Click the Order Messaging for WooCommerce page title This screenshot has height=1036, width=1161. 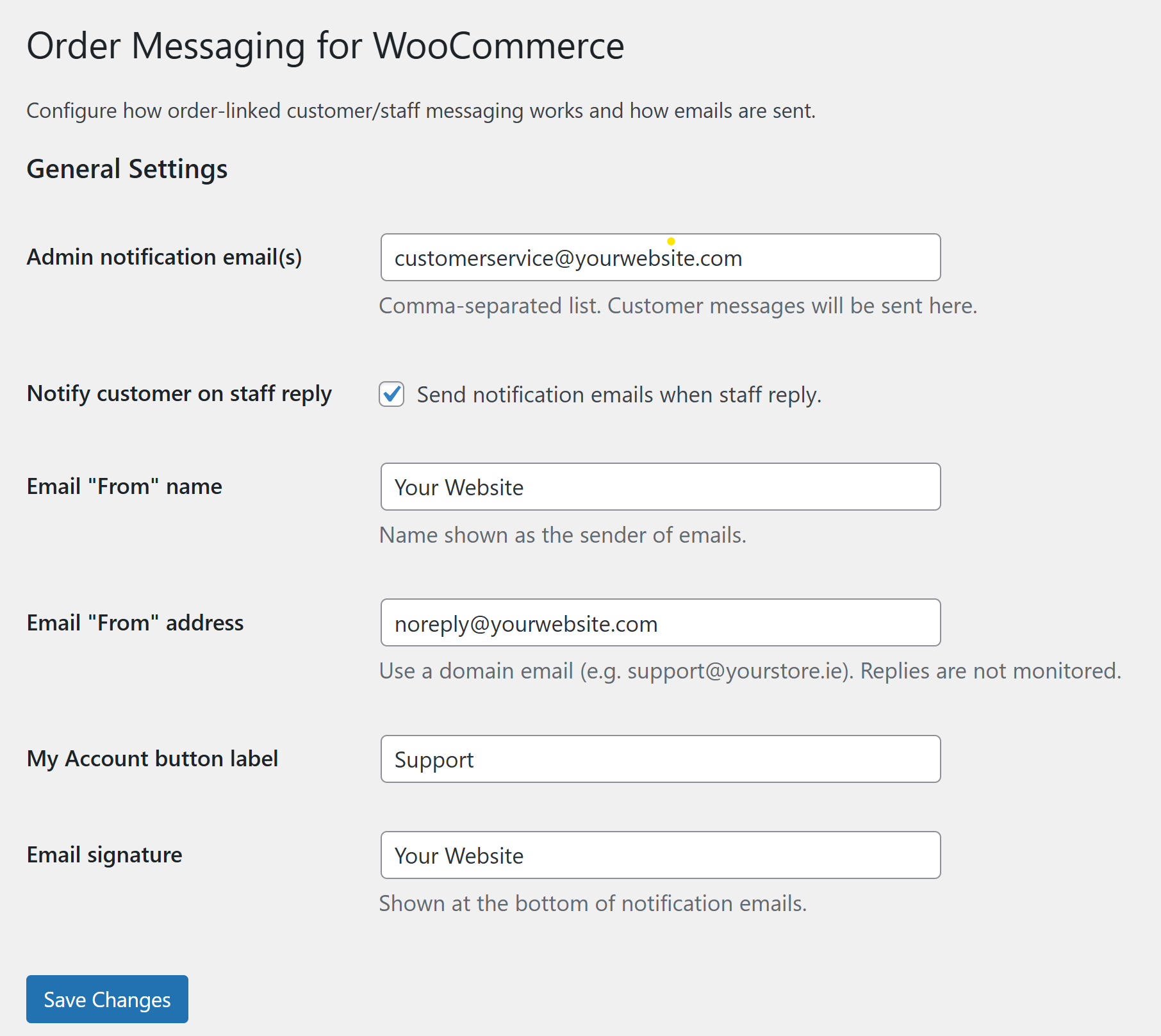pos(325,46)
